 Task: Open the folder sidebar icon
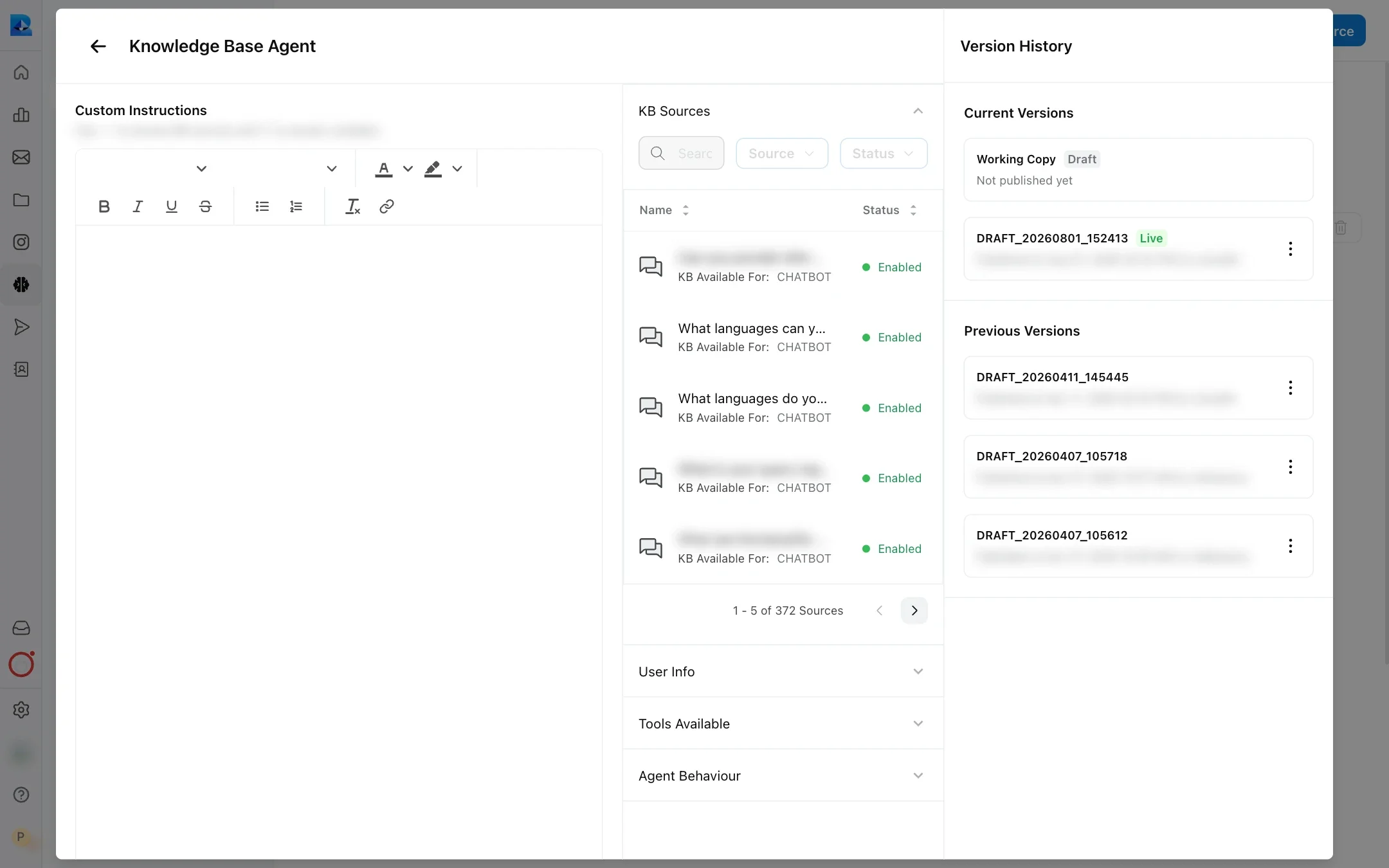tap(21, 200)
